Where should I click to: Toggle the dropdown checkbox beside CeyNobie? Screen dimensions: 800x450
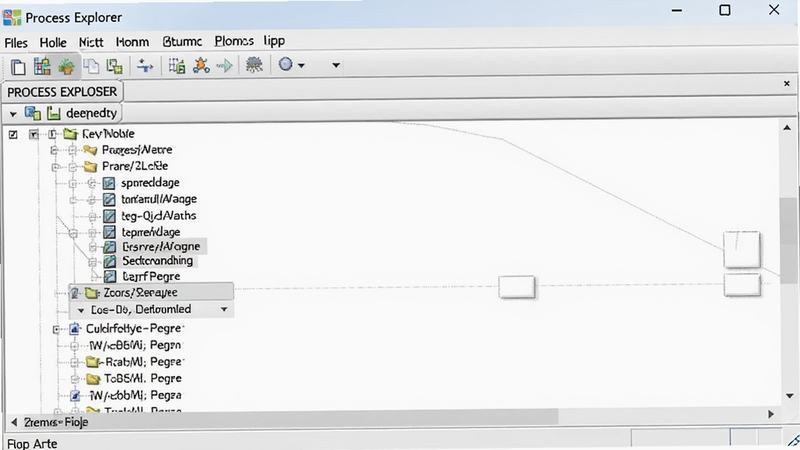pyautogui.click(x=34, y=134)
